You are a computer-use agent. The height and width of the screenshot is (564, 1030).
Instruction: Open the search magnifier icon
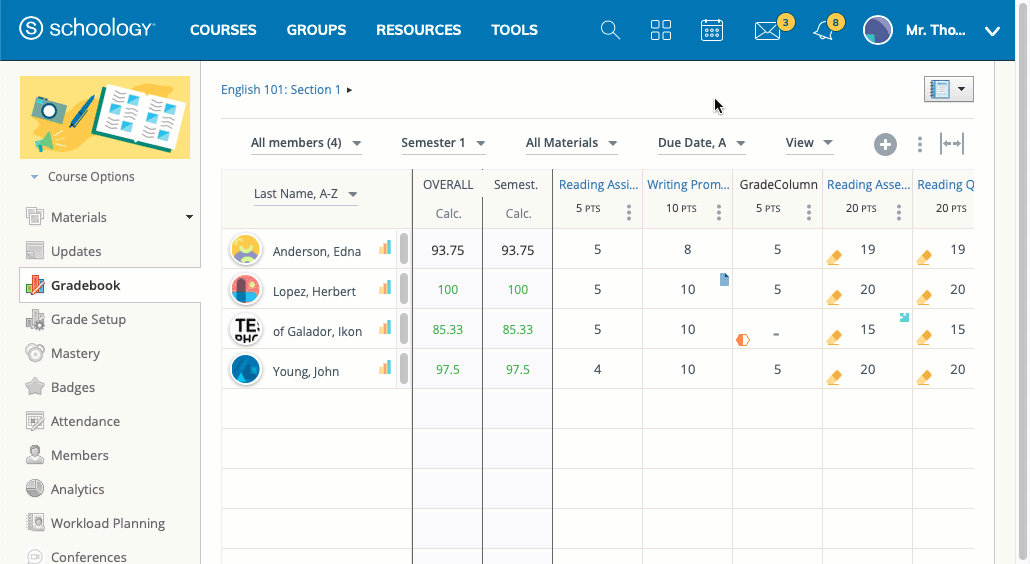click(x=610, y=30)
